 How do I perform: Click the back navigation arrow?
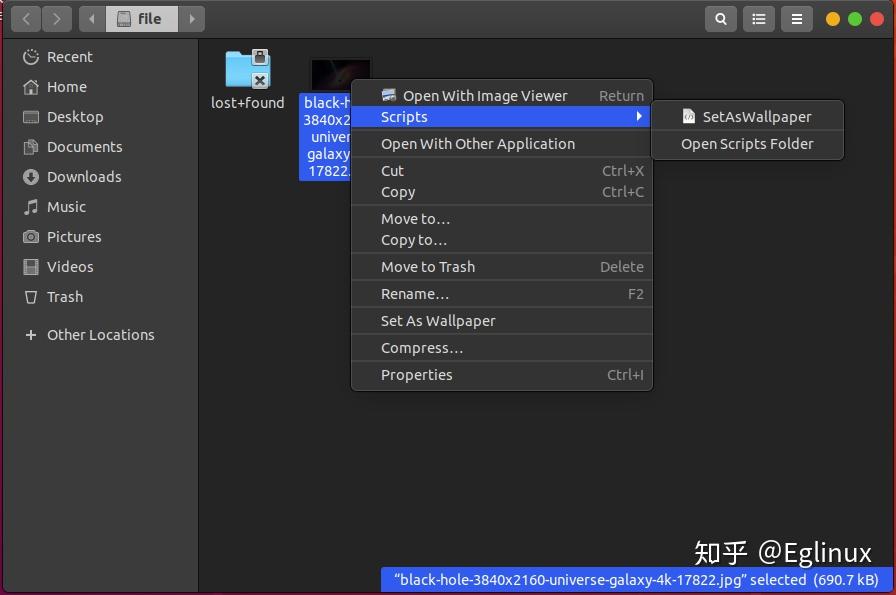[25, 18]
